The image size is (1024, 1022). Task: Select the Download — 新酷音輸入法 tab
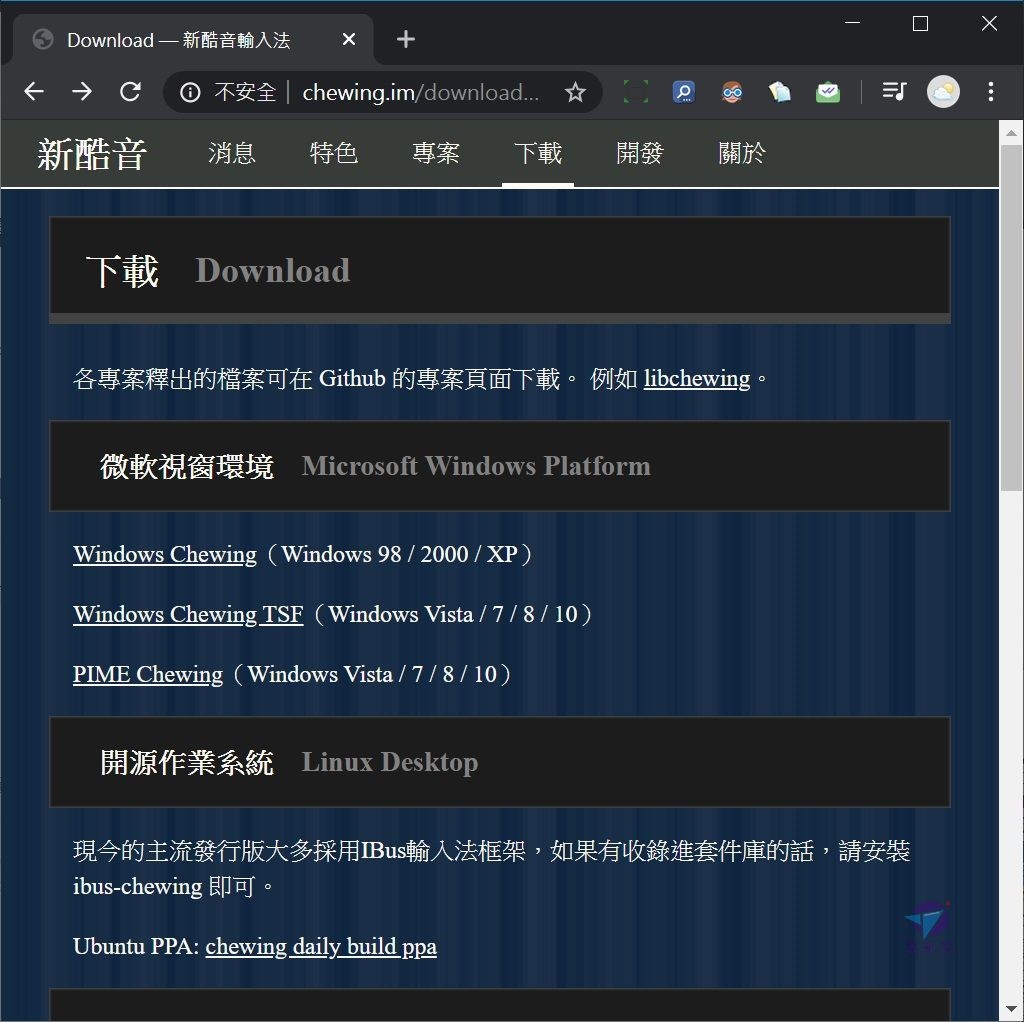click(x=193, y=40)
